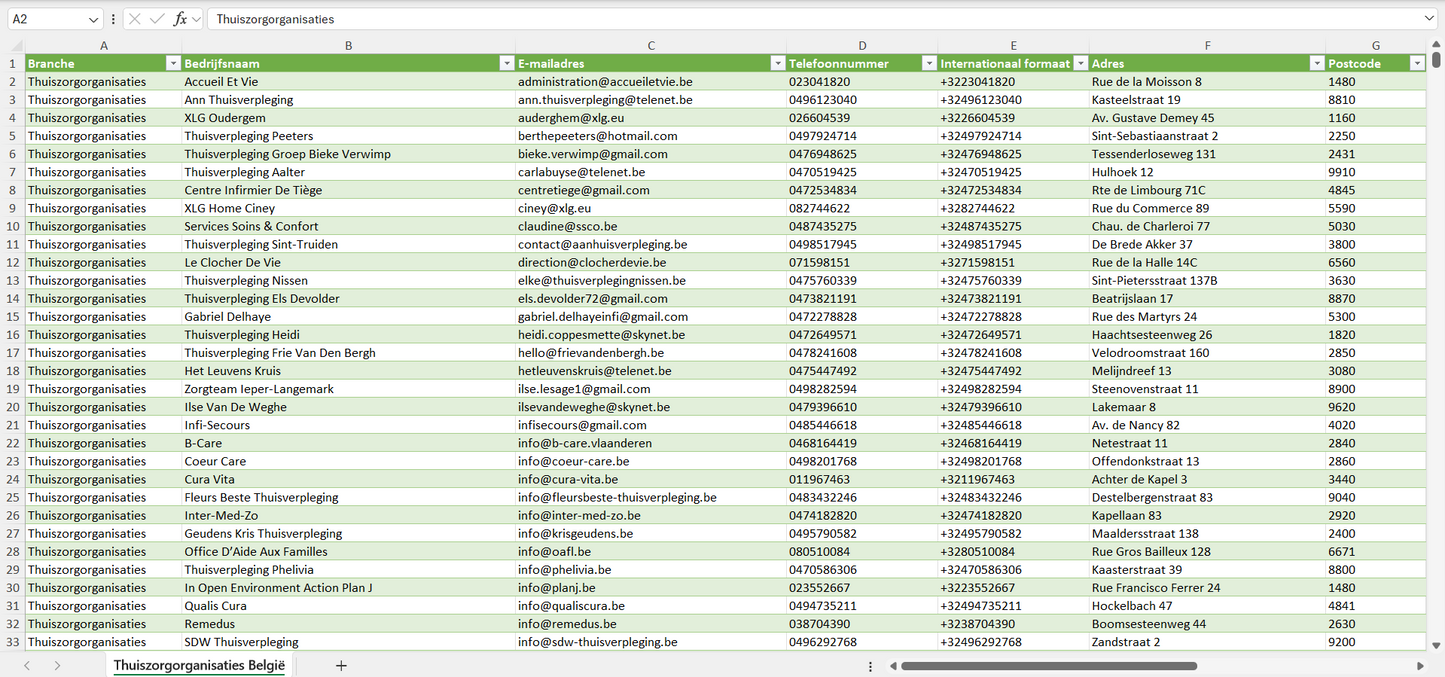Open the Branche column filter dropdown
Image resolution: width=1445 pixels, height=677 pixels.
pyautogui.click(x=173, y=63)
